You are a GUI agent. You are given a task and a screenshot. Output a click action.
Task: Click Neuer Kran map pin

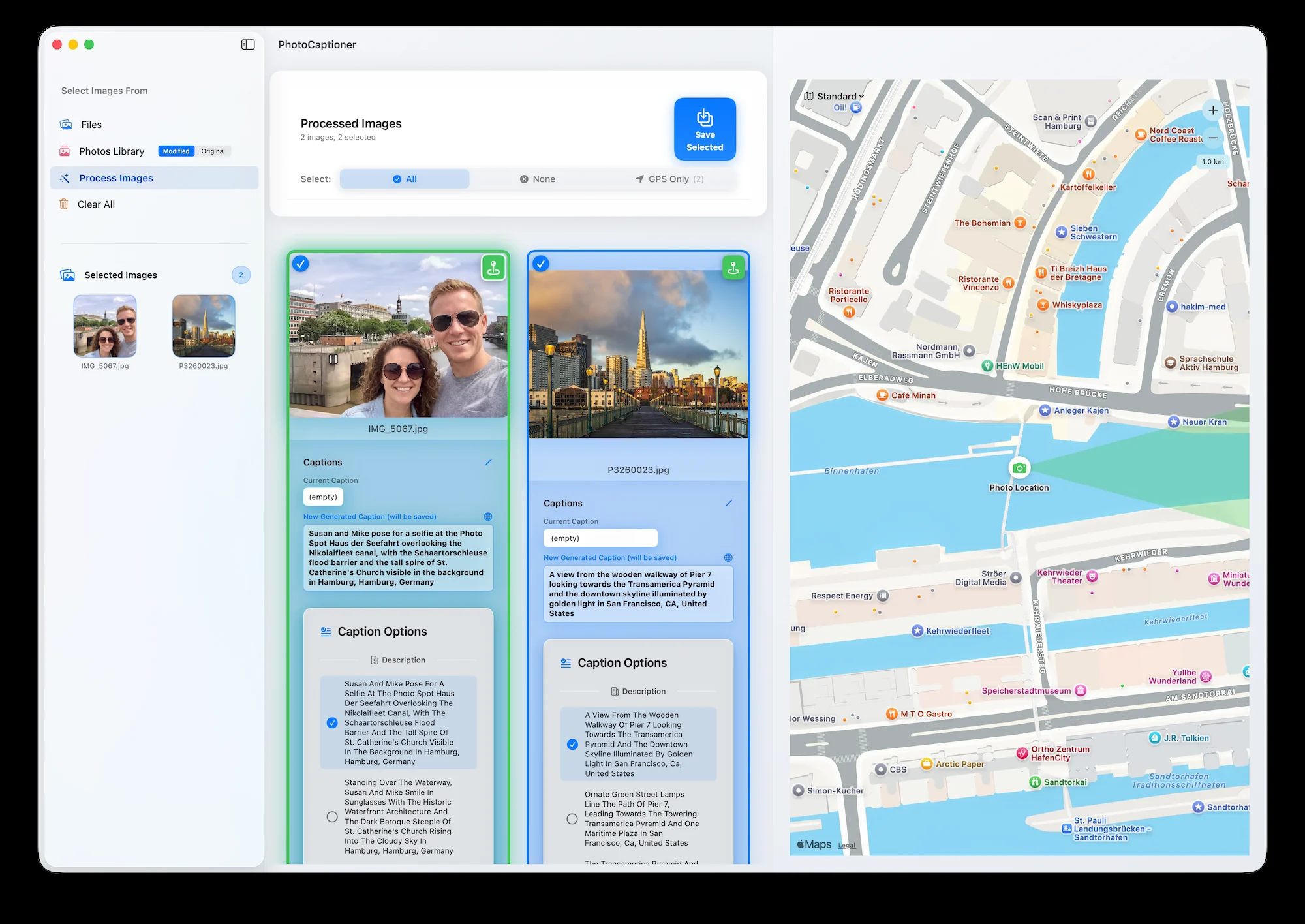tap(1174, 422)
